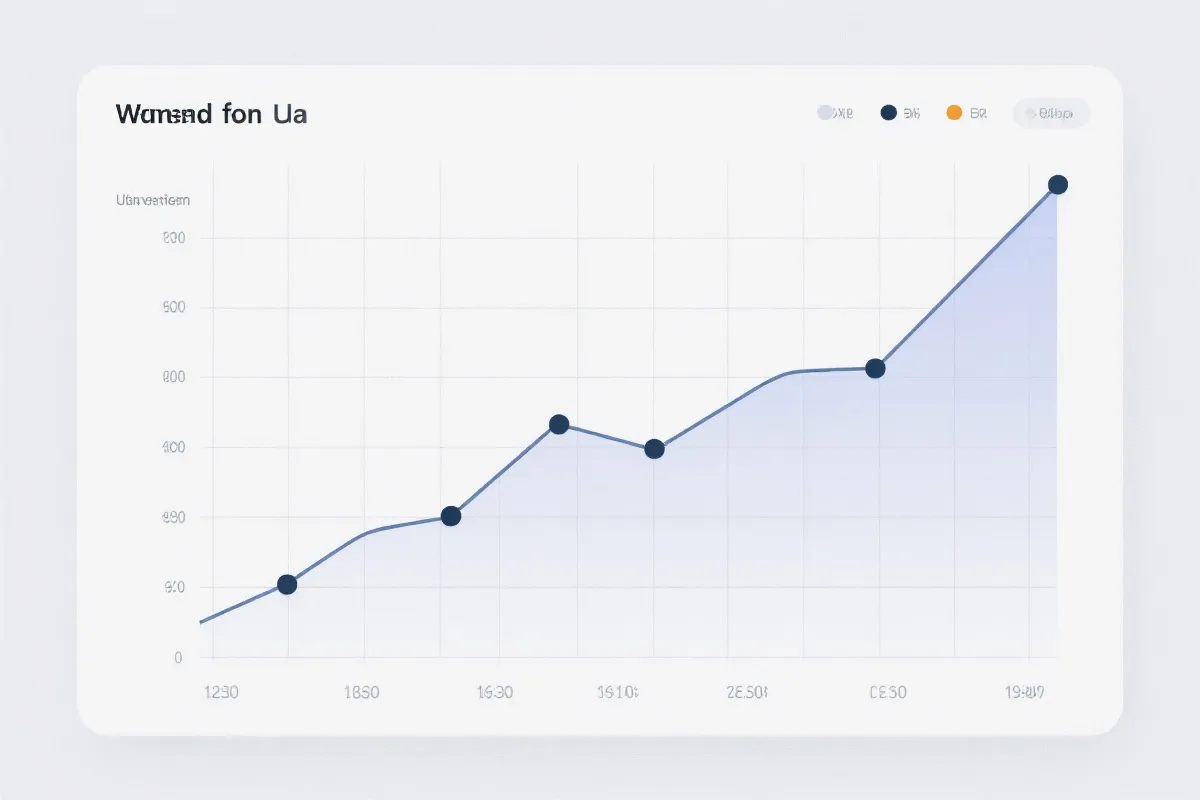The width and height of the screenshot is (1200, 800).
Task: Click the highest, final data point
Action: coord(1058,184)
